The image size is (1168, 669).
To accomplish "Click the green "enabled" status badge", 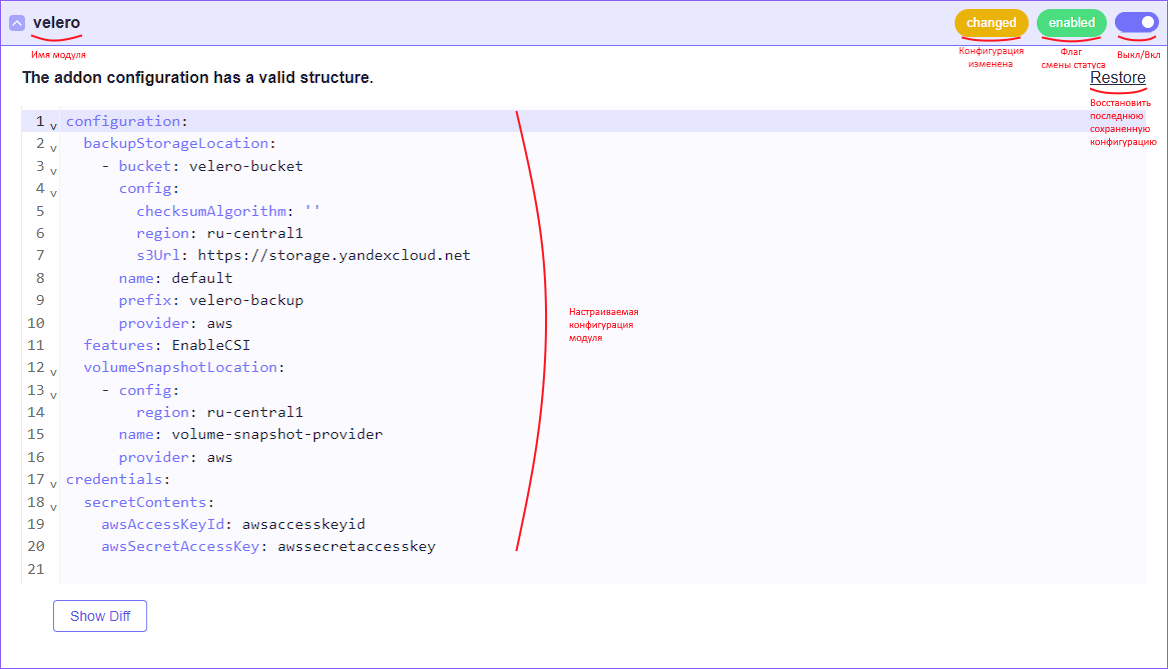I will [x=1071, y=23].
